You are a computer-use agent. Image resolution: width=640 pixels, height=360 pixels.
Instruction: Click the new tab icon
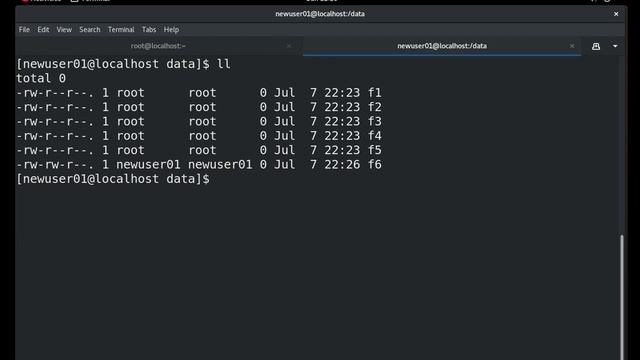(x=596, y=46)
